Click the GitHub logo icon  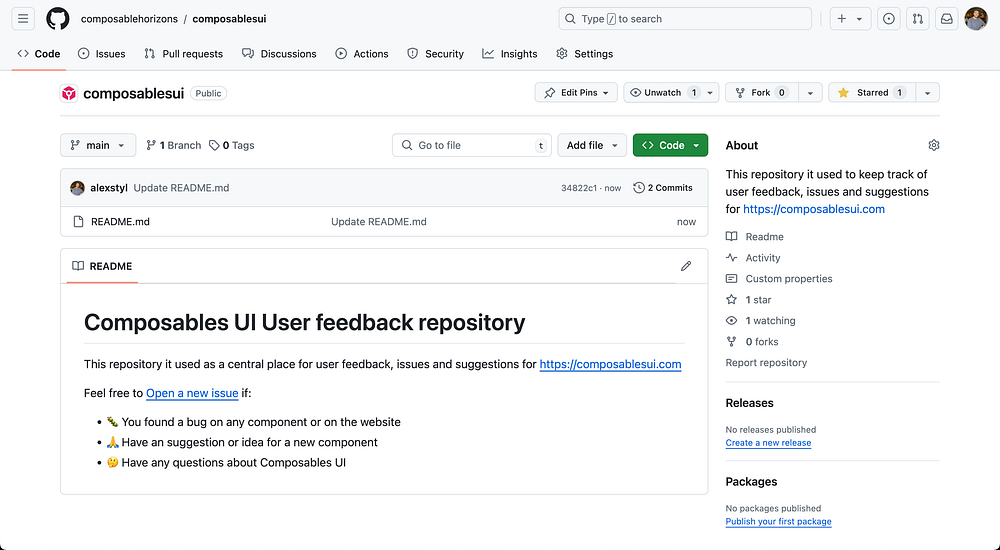point(58,19)
